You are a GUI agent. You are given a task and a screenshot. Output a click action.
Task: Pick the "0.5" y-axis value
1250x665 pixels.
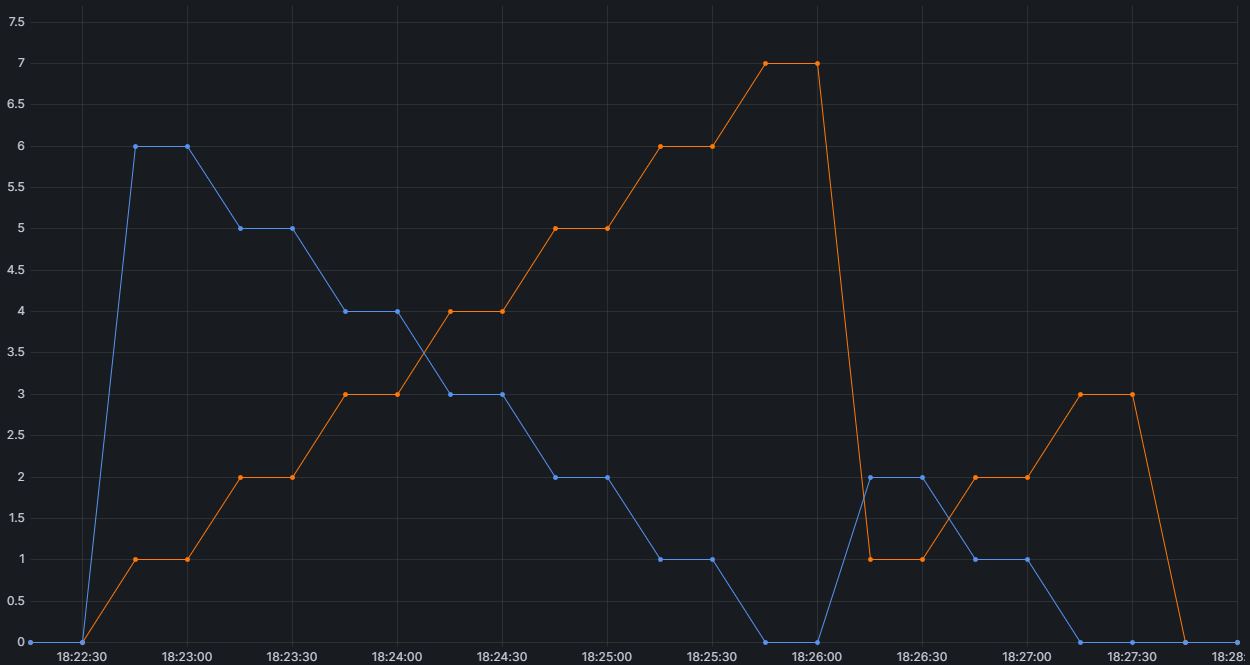pyautogui.click(x=17, y=601)
